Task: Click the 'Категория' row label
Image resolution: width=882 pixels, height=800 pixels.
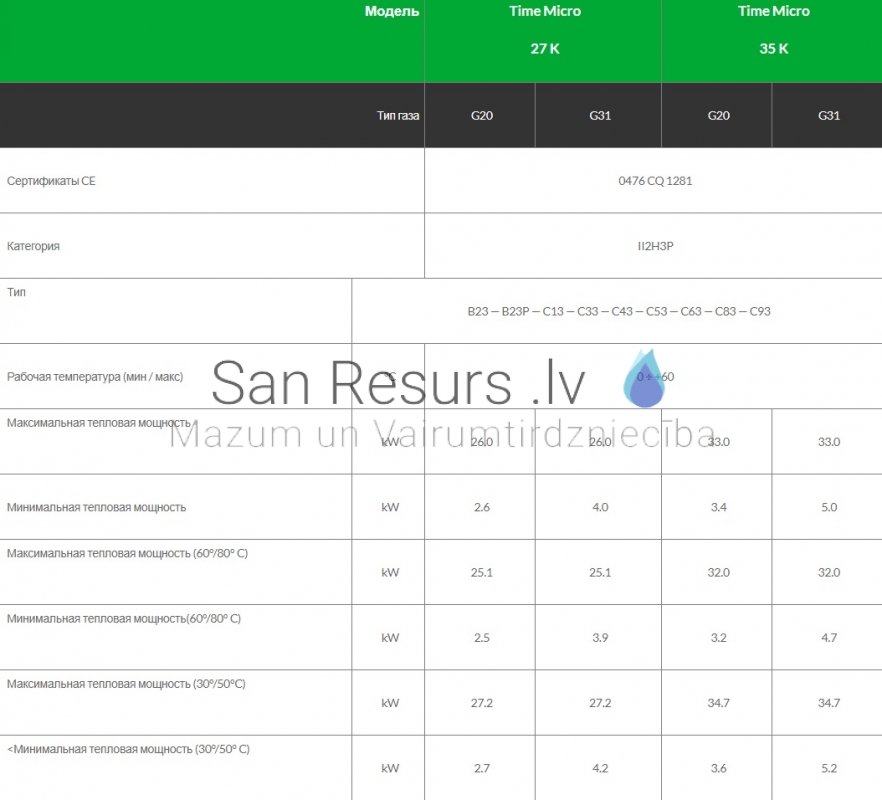Action: tap(33, 246)
